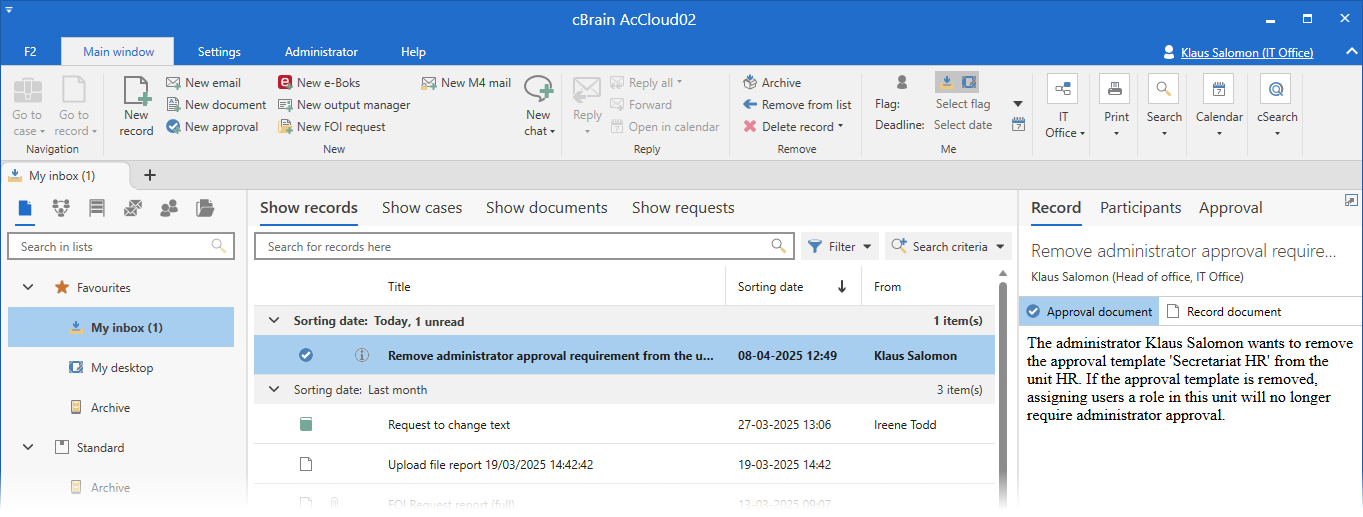Toggle the inbox placement icon in Me group

coord(946,82)
